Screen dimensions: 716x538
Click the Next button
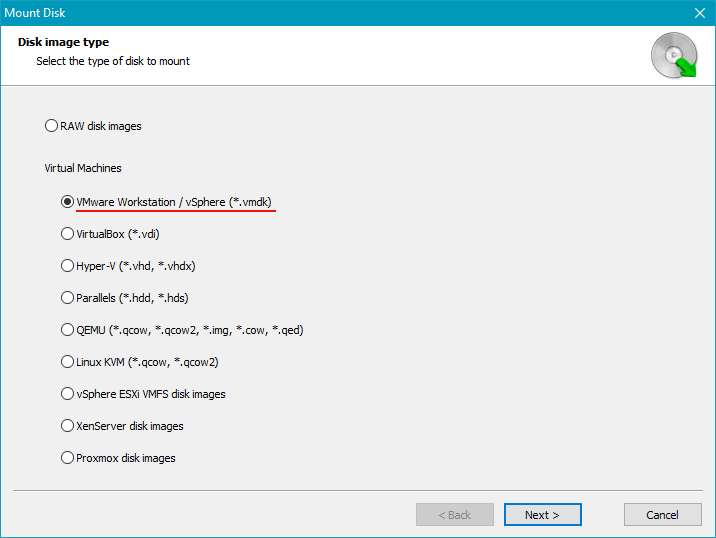coord(542,515)
